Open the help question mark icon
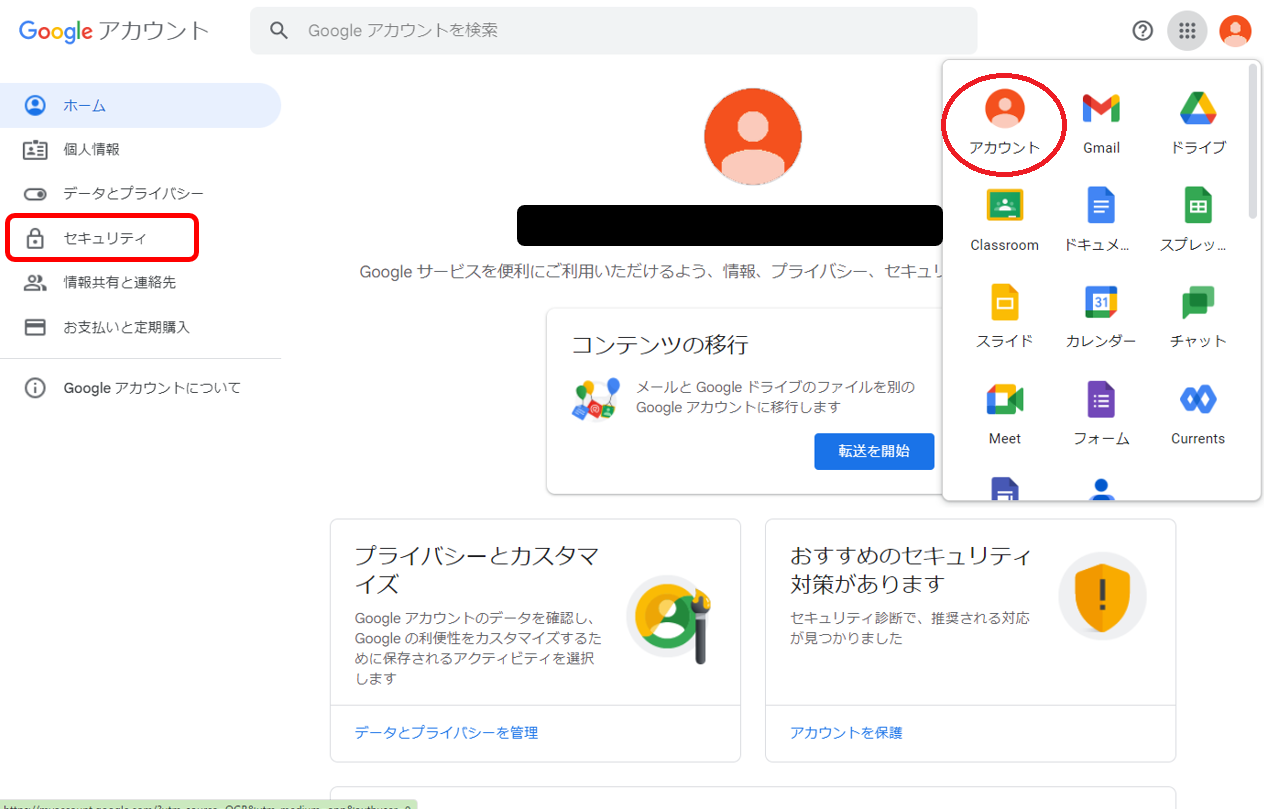Viewport: 1264px width, 809px height. coord(1143,31)
